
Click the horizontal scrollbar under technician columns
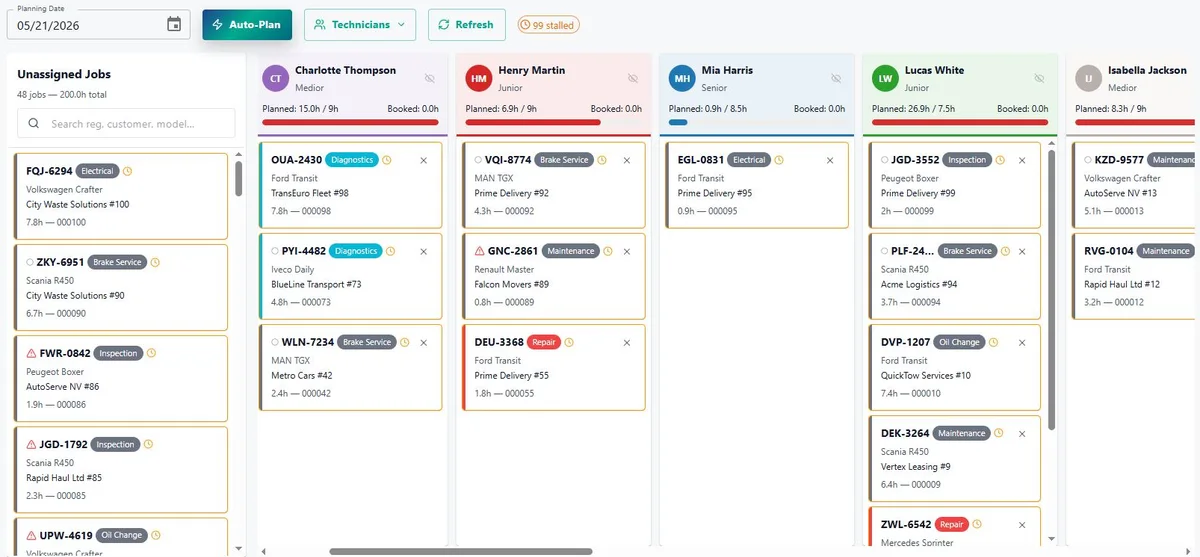[x=460, y=551]
